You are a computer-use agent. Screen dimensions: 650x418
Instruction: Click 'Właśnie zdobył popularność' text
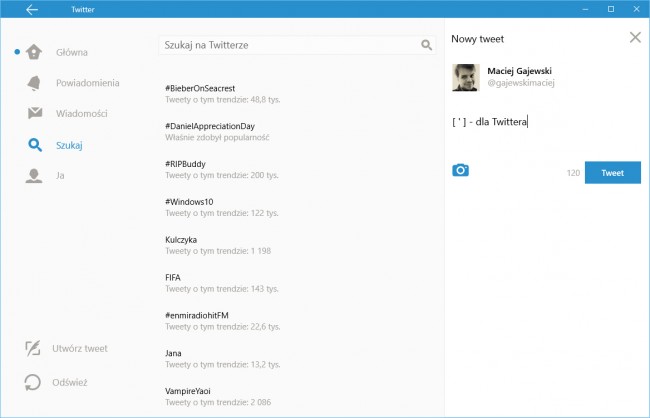click(217, 137)
